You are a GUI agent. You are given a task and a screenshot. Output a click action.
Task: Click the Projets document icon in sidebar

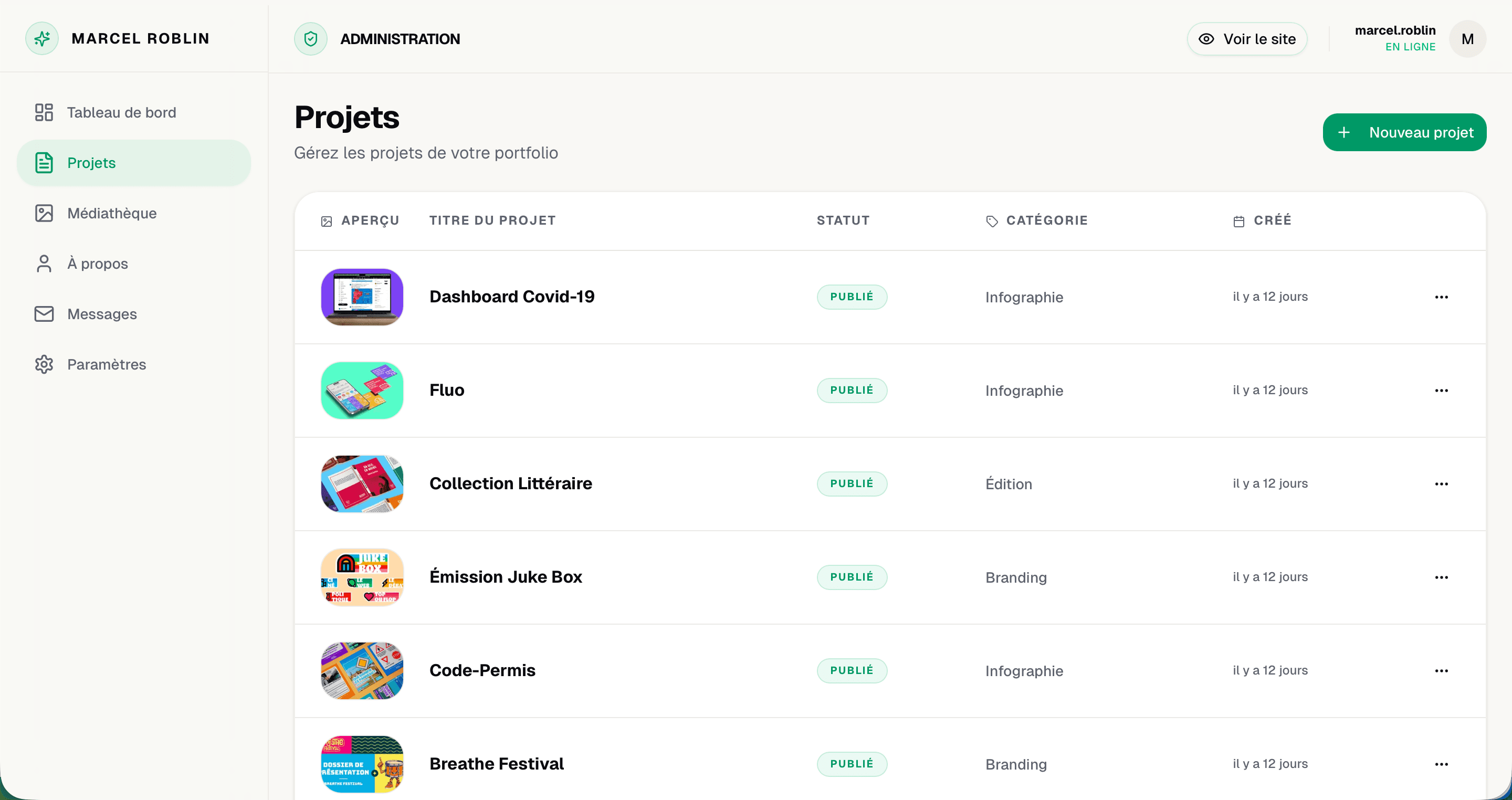[x=44, y=163]
